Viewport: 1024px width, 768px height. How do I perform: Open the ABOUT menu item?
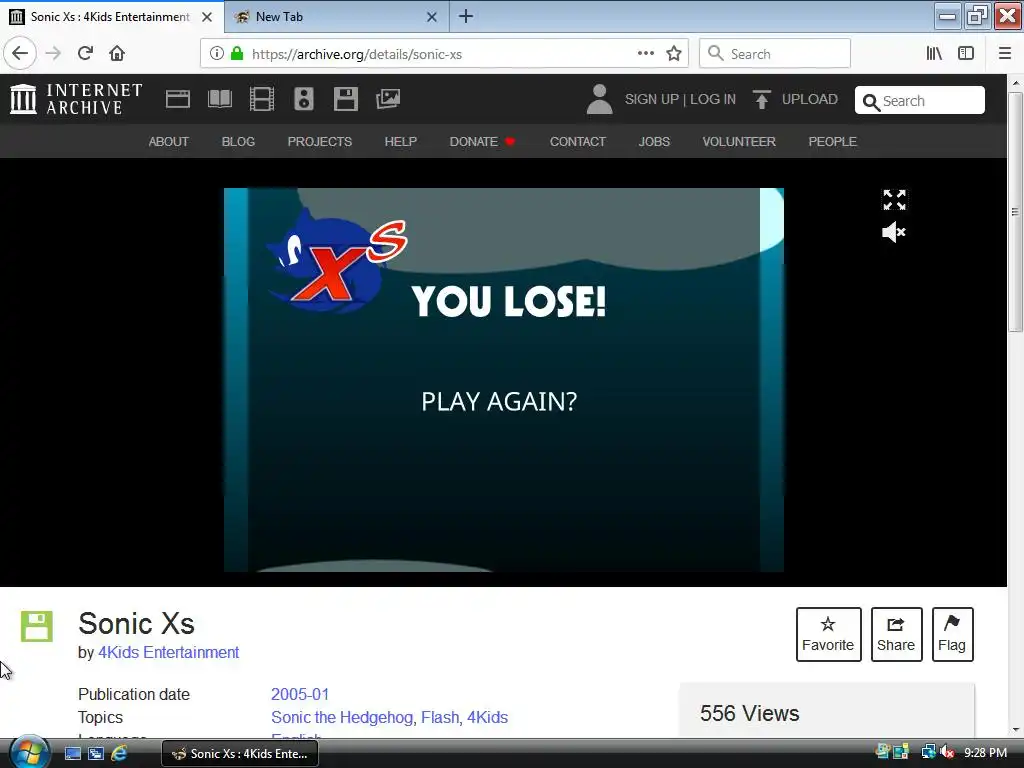coord(168,142)
